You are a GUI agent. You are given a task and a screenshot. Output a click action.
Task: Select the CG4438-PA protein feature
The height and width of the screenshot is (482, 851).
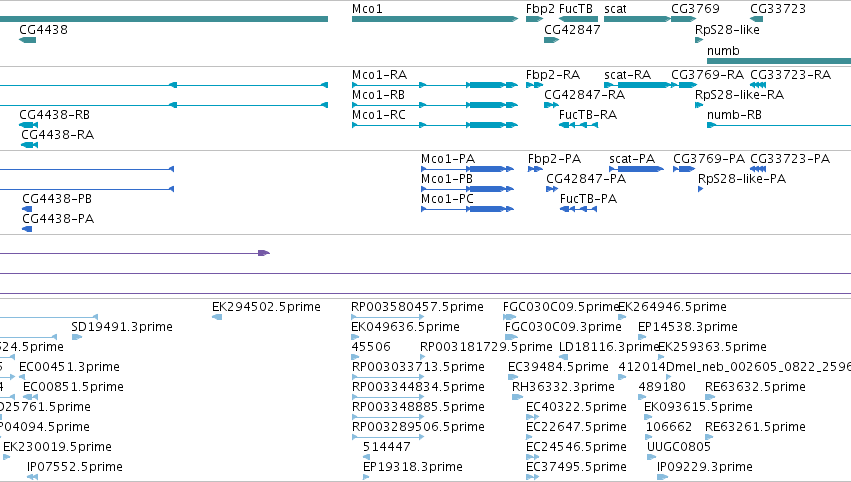tap(27, 229)
